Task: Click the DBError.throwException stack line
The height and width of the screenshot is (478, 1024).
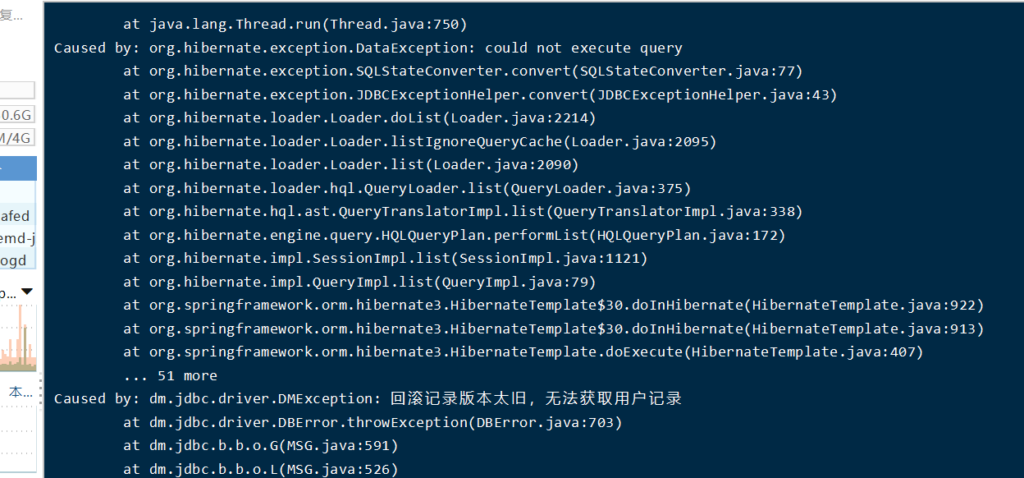Action: pyautogui.click(x=373, y=422)
